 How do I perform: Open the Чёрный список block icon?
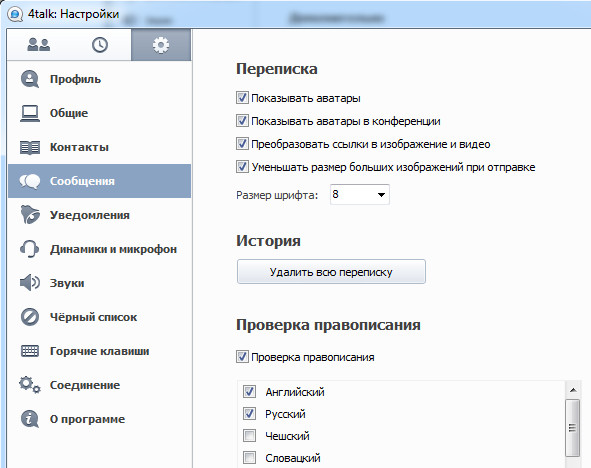[x=30, y=317]
